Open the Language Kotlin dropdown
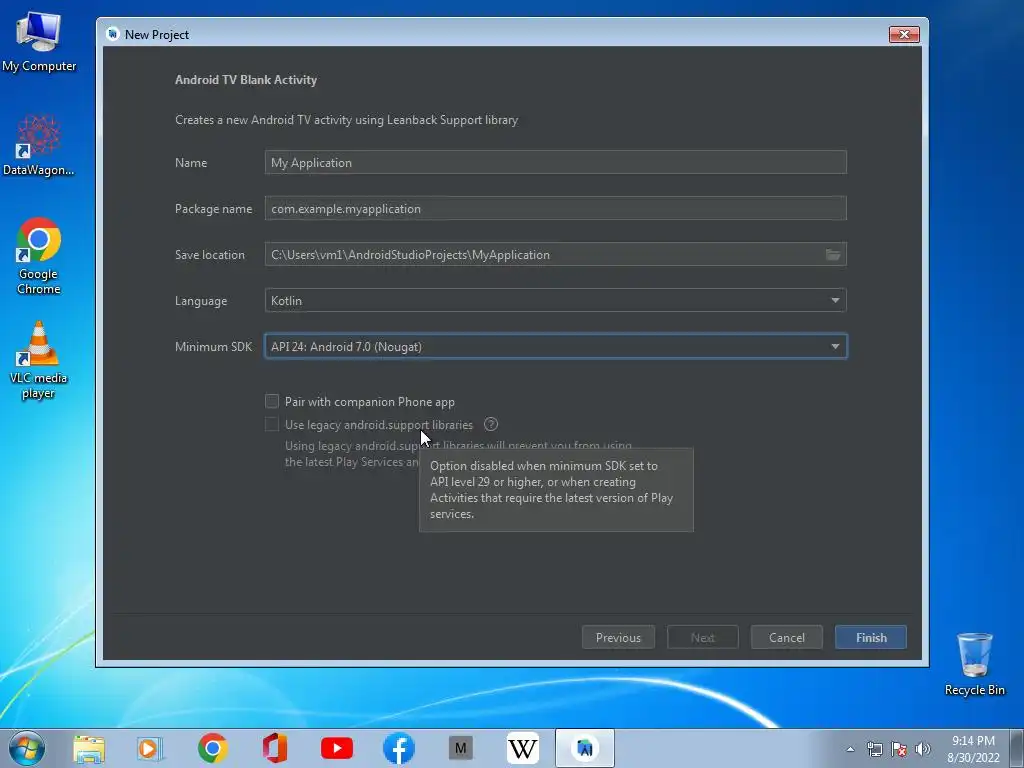Screen dimensions: 1024x768 pyautogui.click(x=556, y=300)
